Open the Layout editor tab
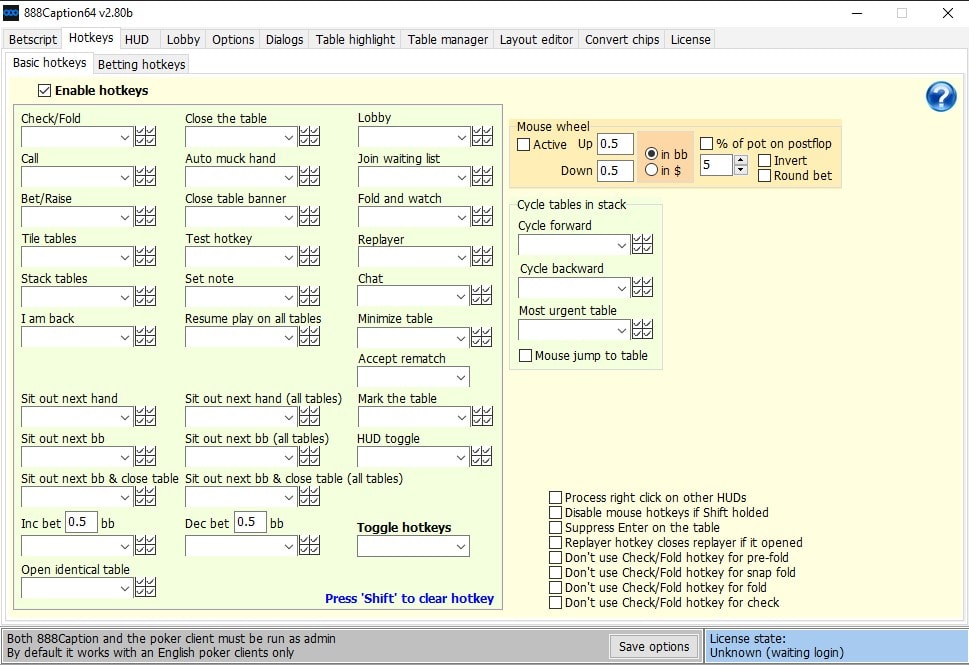This screenshot has width=969, height=665. click(536, 40)
